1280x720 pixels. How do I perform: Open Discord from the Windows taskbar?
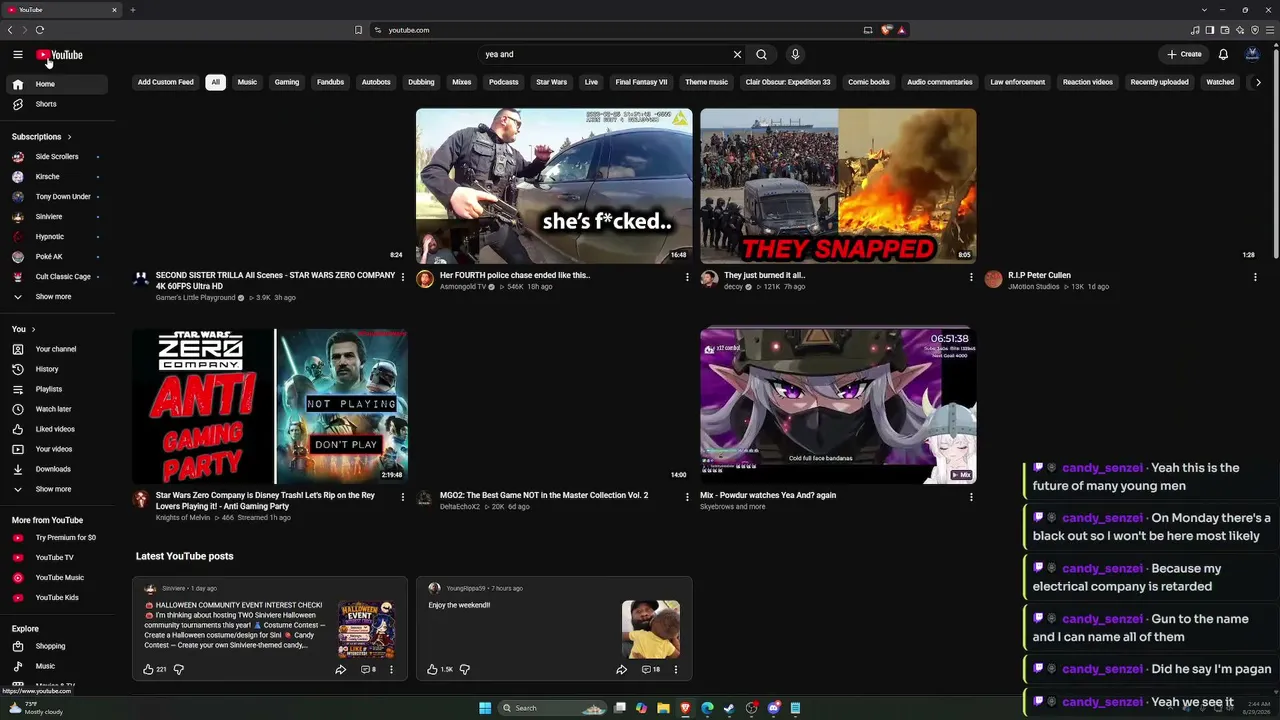coord(773,708)
